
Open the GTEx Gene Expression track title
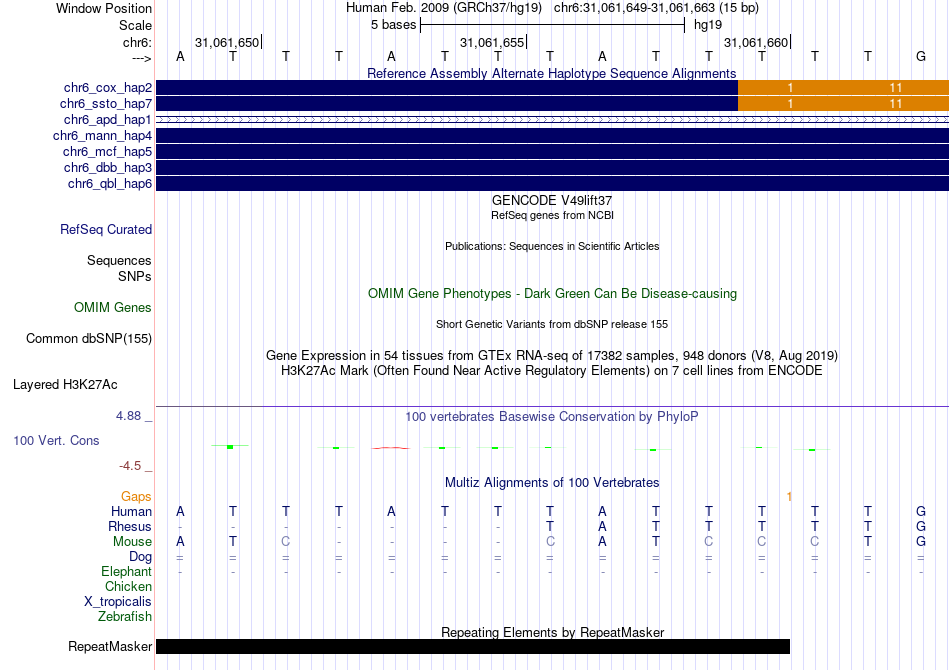tap(552, 356)
